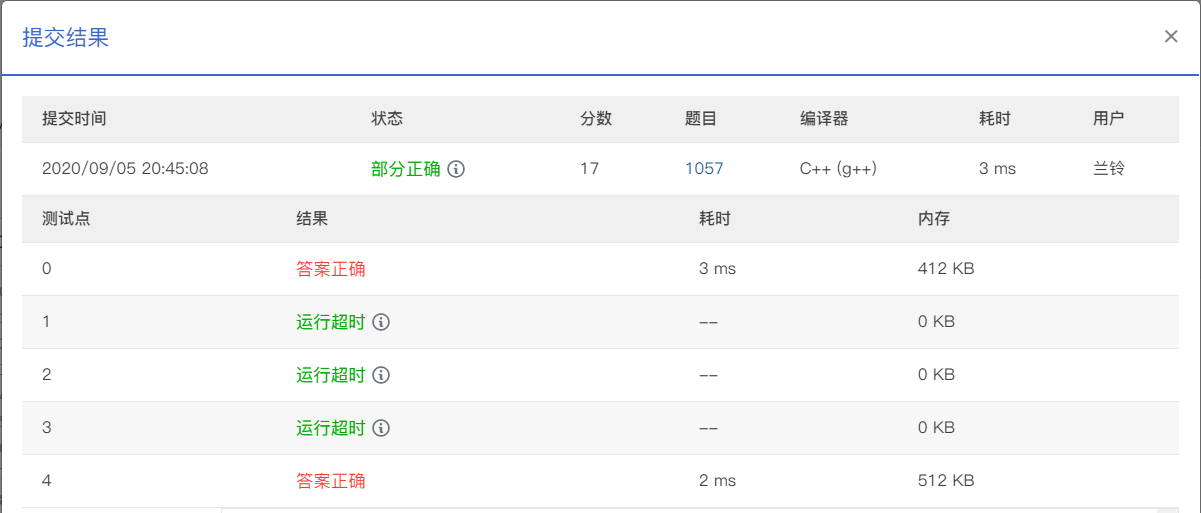Click 运行超时 text for test point 2
This screenshot has height=513, width=1201.
coord(331,375)
